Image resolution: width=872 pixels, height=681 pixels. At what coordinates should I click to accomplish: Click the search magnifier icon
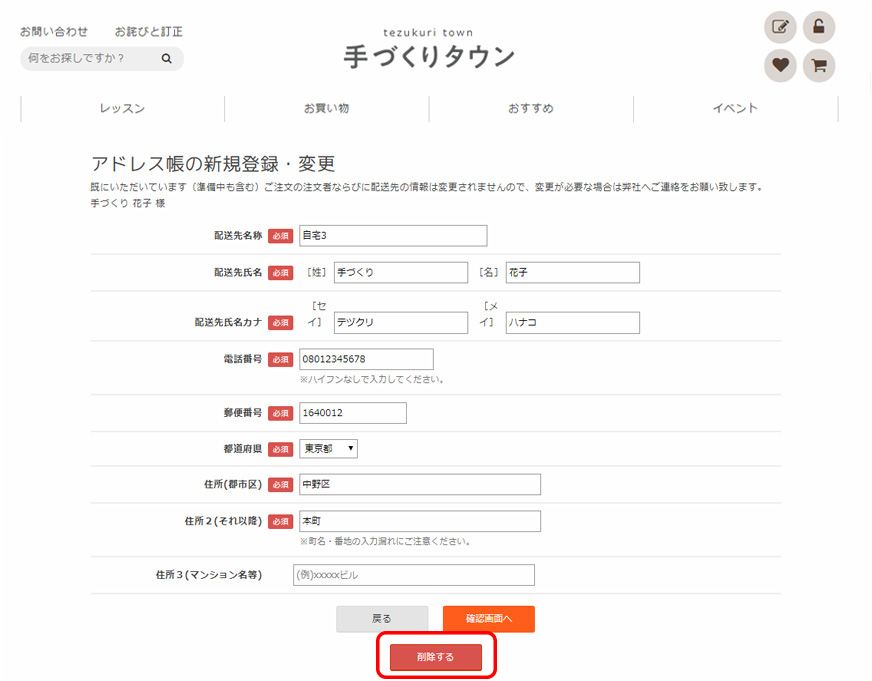pos(167,59)
